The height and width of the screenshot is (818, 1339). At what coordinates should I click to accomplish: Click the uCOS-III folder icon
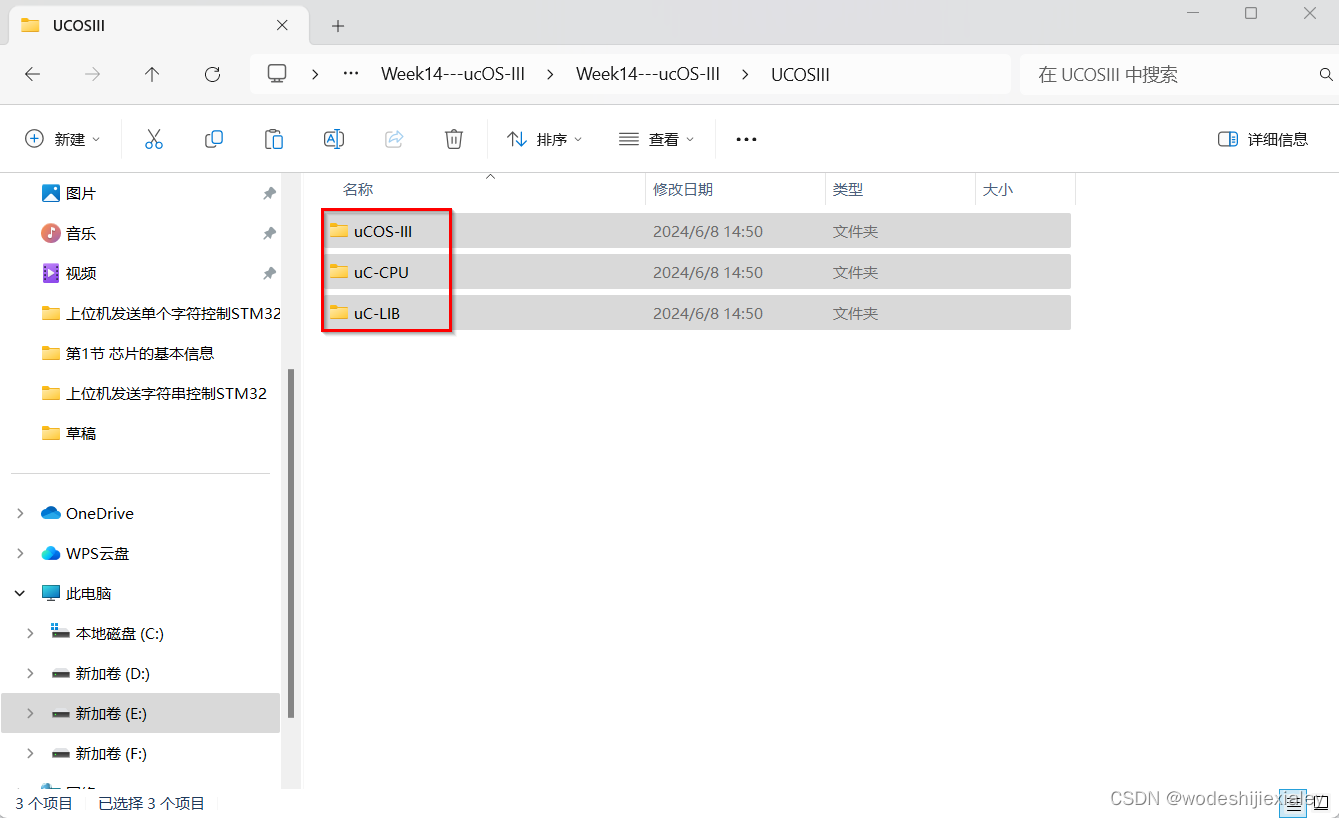coord(338,231)
